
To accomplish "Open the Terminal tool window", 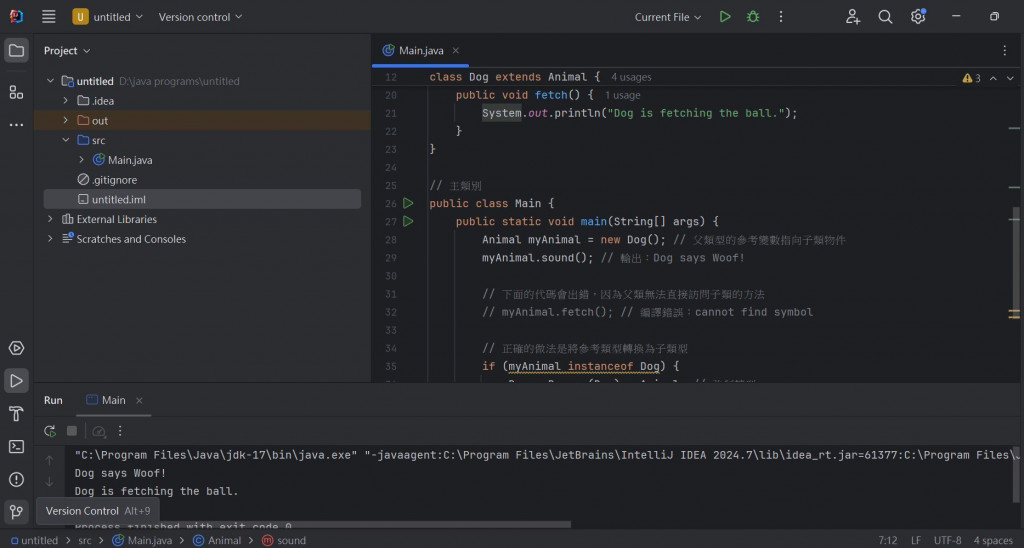I will pyautogui.click(x=16, y=447).
